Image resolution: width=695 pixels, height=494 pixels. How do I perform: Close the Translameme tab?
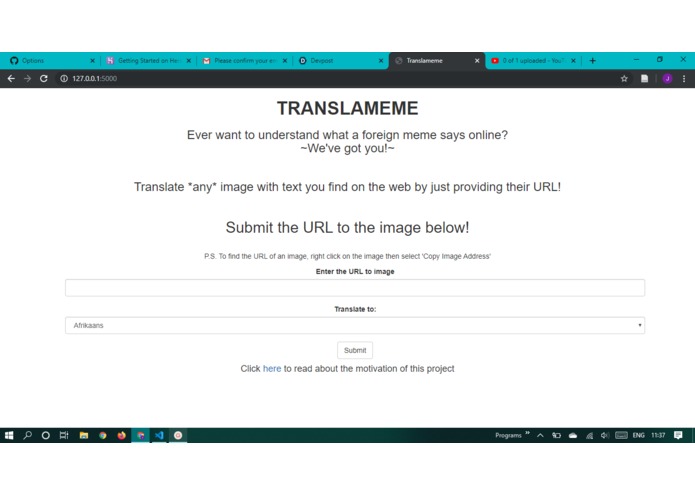[477, 61]
